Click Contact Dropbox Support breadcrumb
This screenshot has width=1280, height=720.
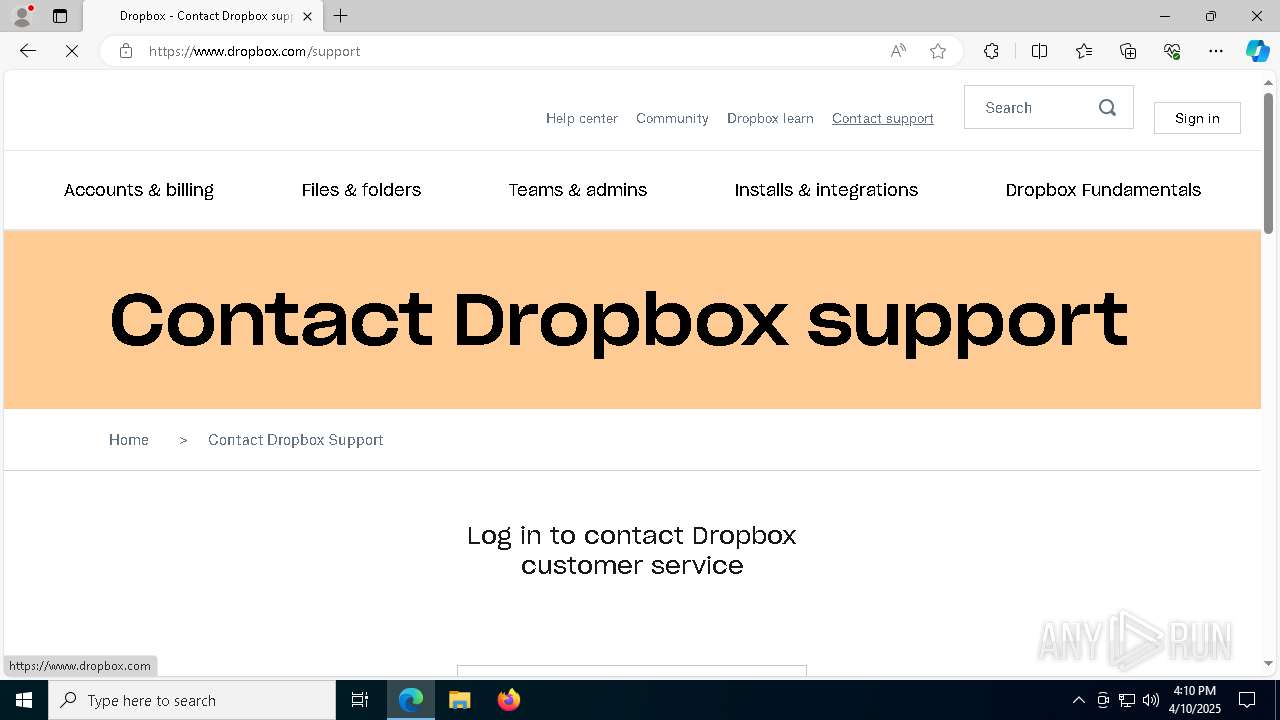pyautogui.click(x=296, y=440)
